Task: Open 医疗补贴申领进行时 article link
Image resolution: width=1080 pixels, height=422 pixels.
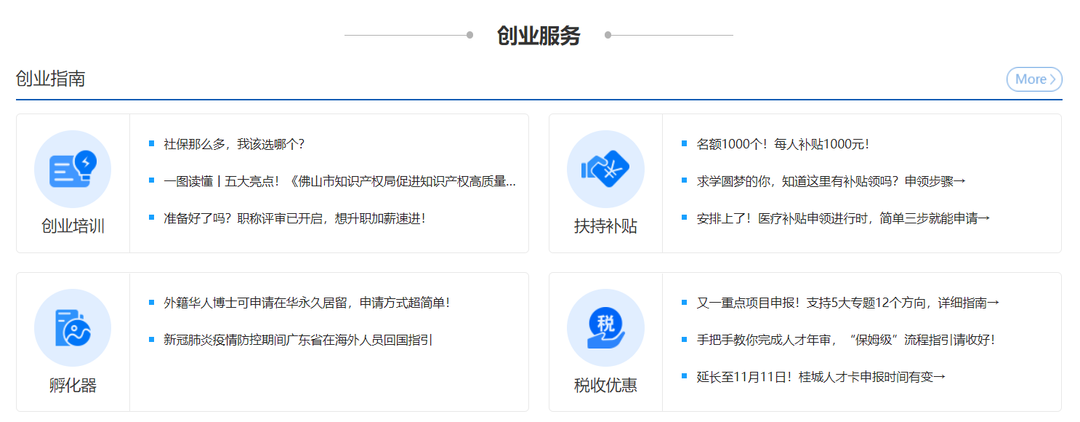Action: pos(843,218)
